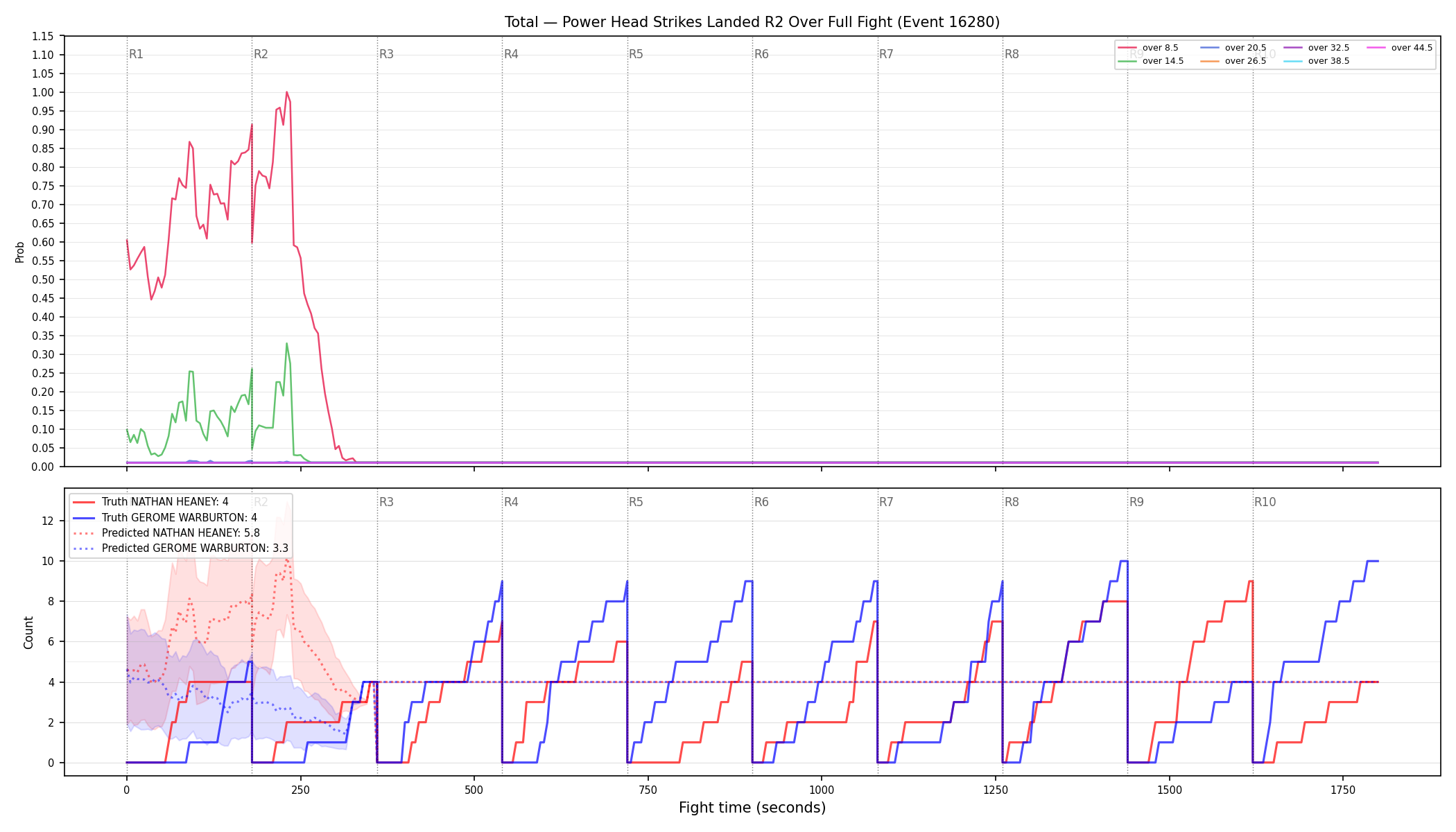Click the magenta 'over 44.5' legend line swatch

point(1376,48)
